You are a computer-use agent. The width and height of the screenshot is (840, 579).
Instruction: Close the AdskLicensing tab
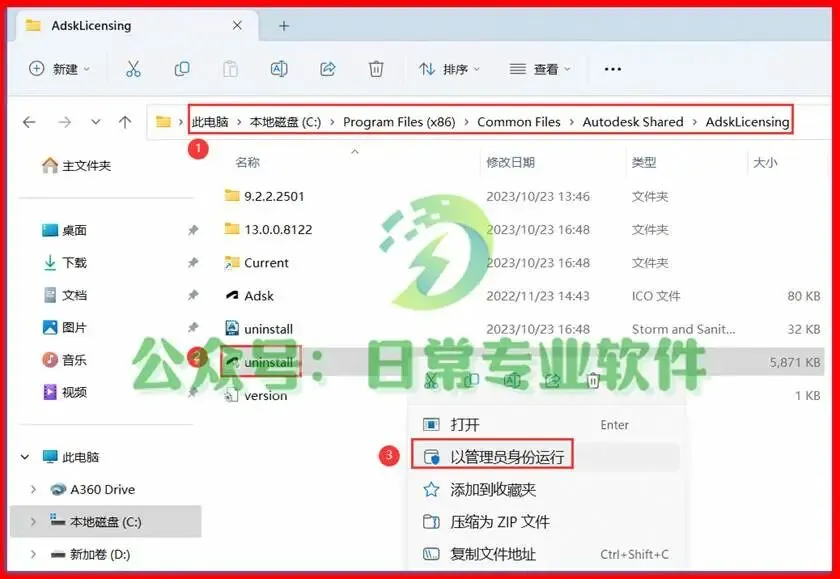[237, 25]
